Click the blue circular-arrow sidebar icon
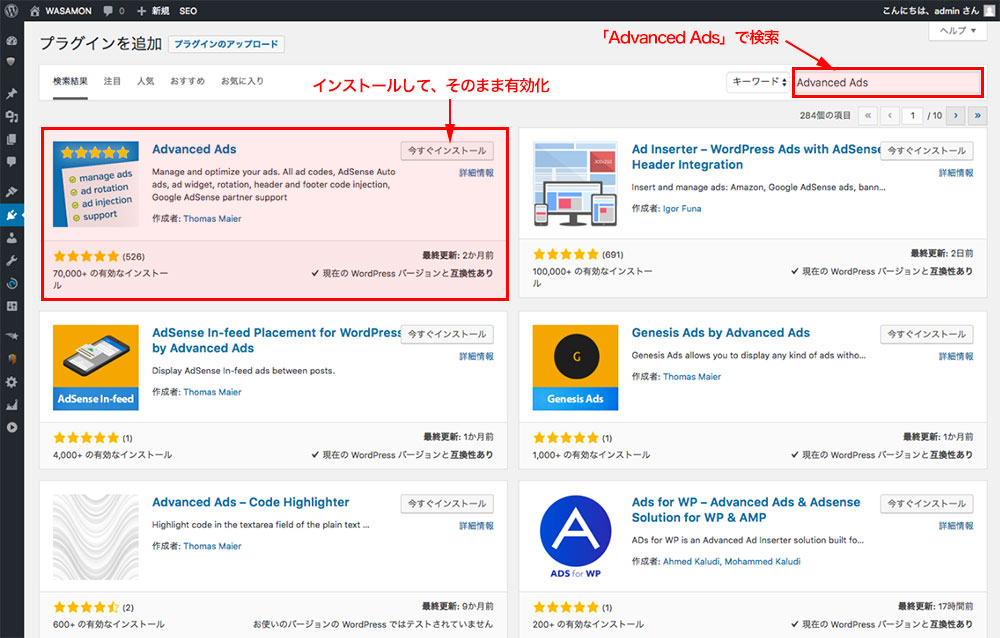This screenshot has width=1000, height=638. [x=11, y=283]
